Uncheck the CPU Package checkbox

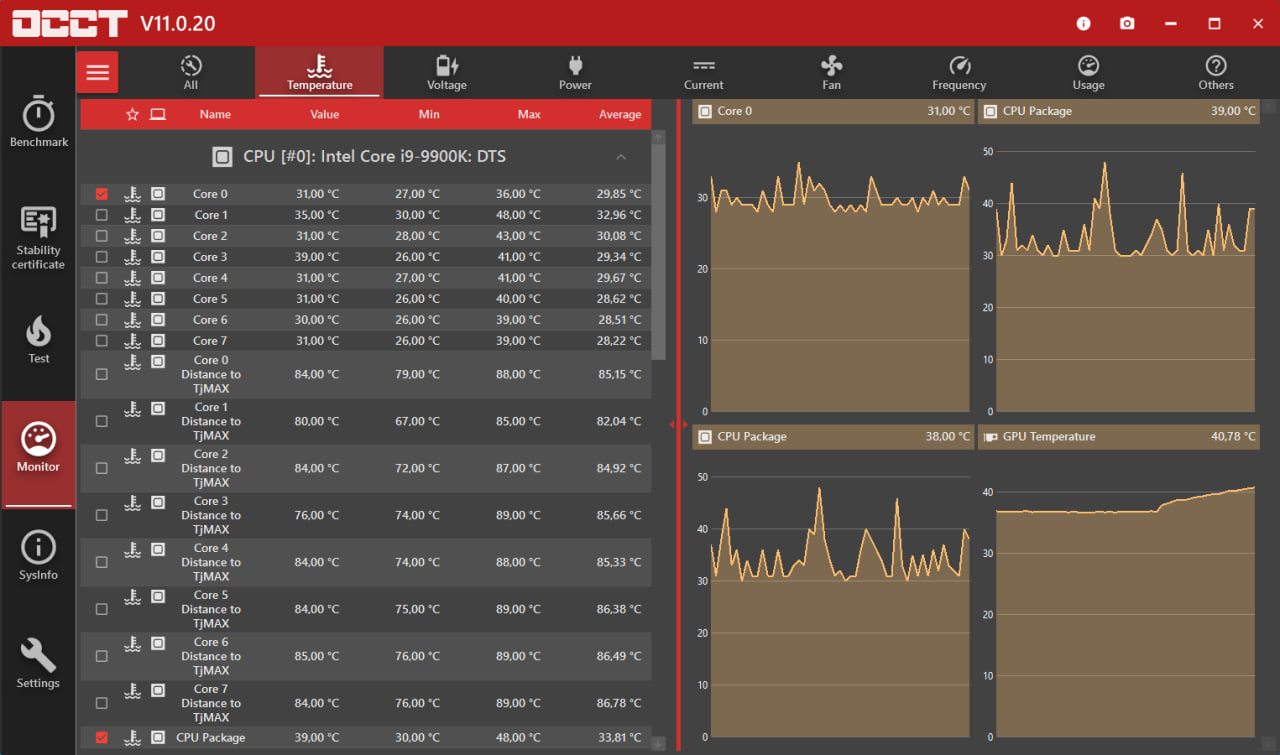(101, 738)
